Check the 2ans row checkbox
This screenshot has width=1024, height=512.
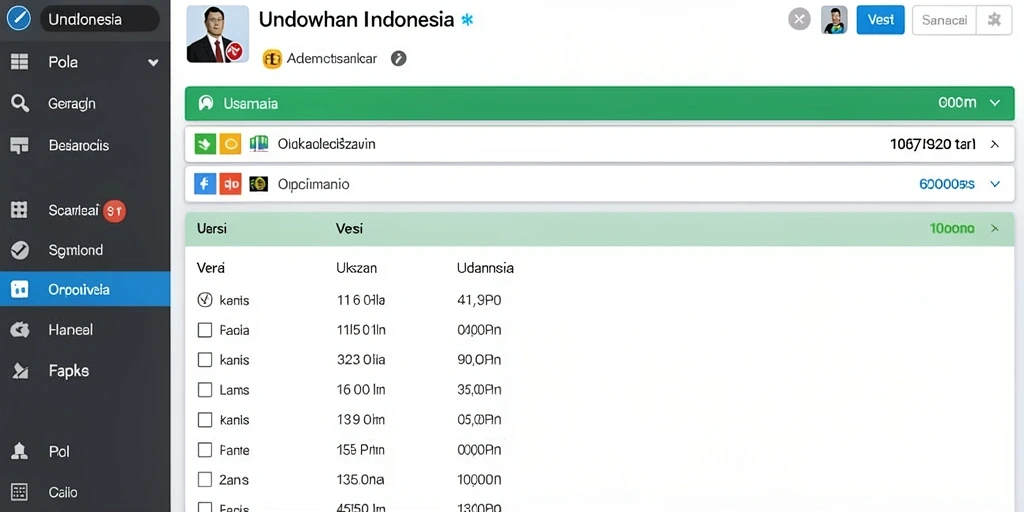click(205, 480)
